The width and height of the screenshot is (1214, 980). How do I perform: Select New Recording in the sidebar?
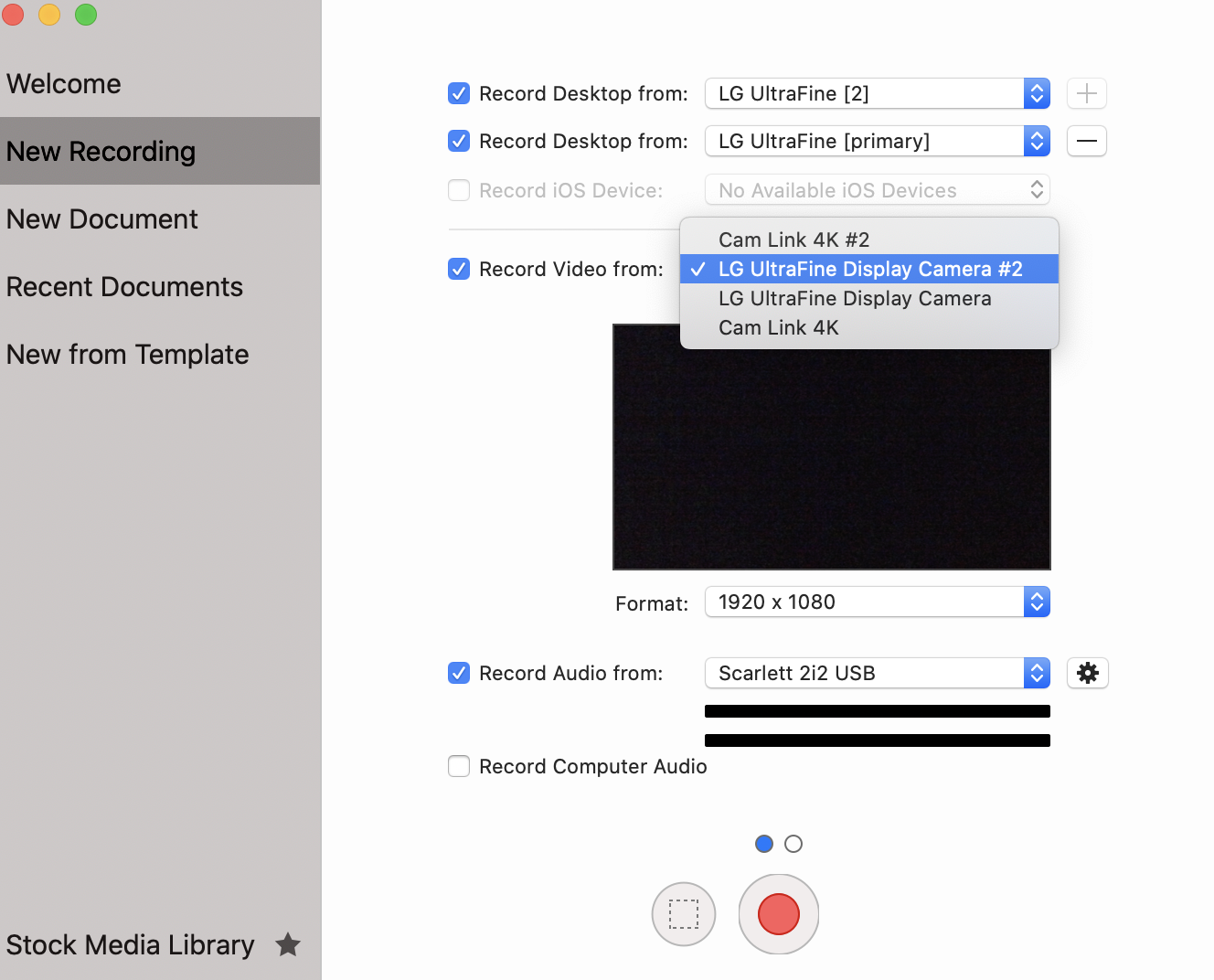pyautogui.click(x=160, y=151)
